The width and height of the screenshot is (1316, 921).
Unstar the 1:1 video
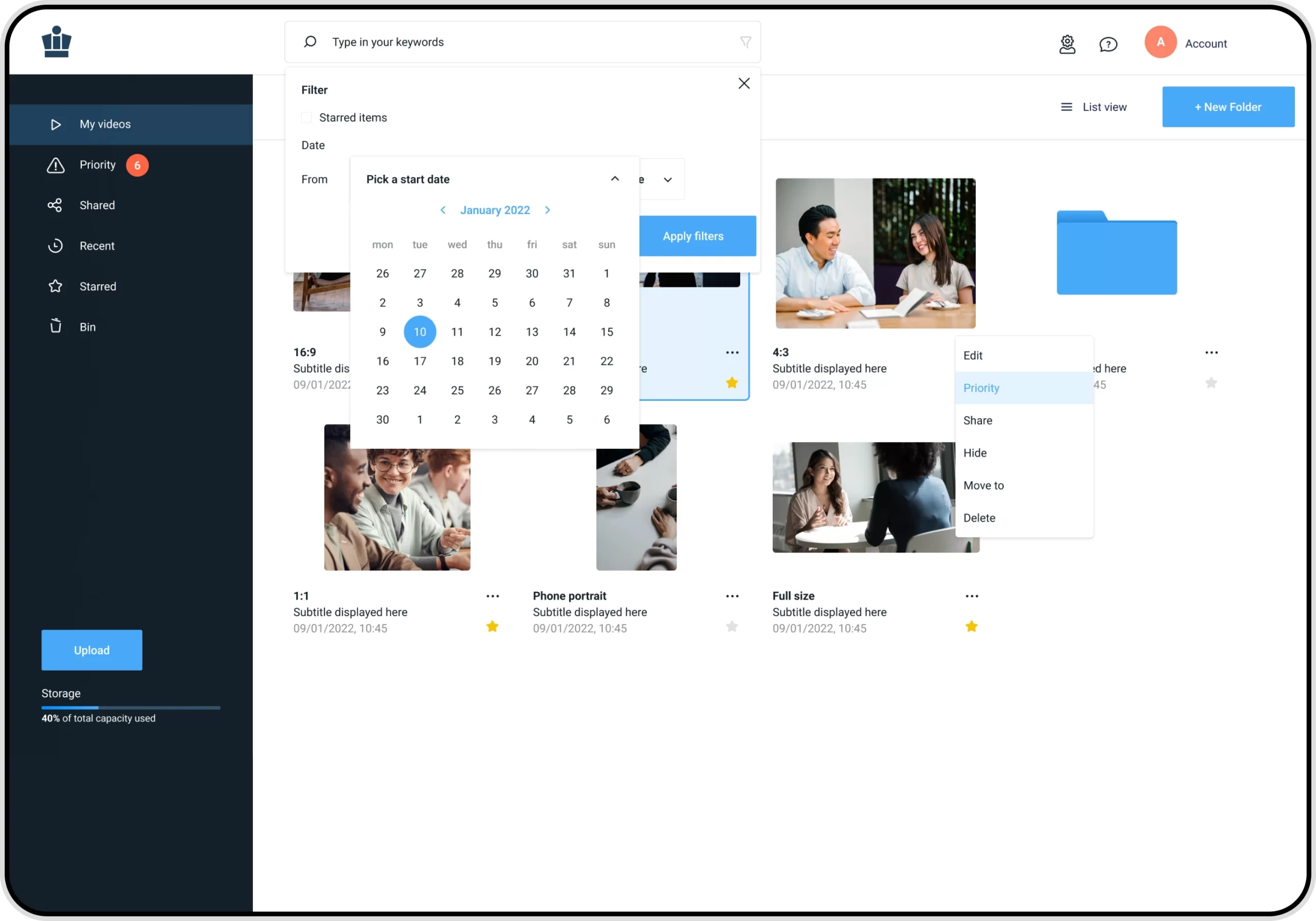tap(492, 627)
